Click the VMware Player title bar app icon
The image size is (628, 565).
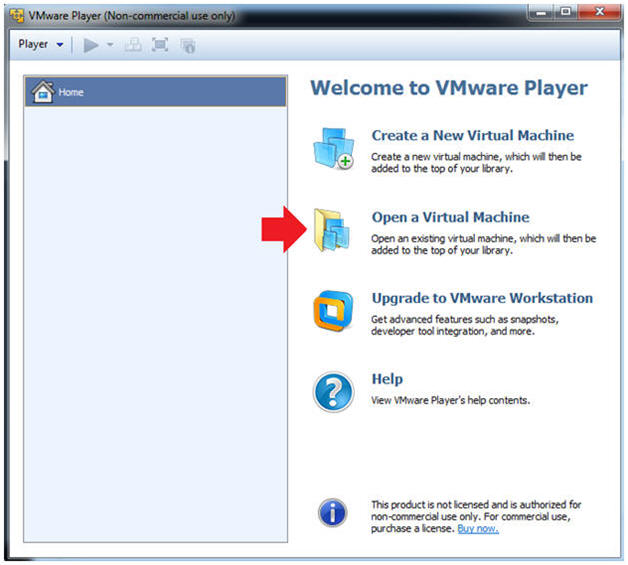point(17,16)
